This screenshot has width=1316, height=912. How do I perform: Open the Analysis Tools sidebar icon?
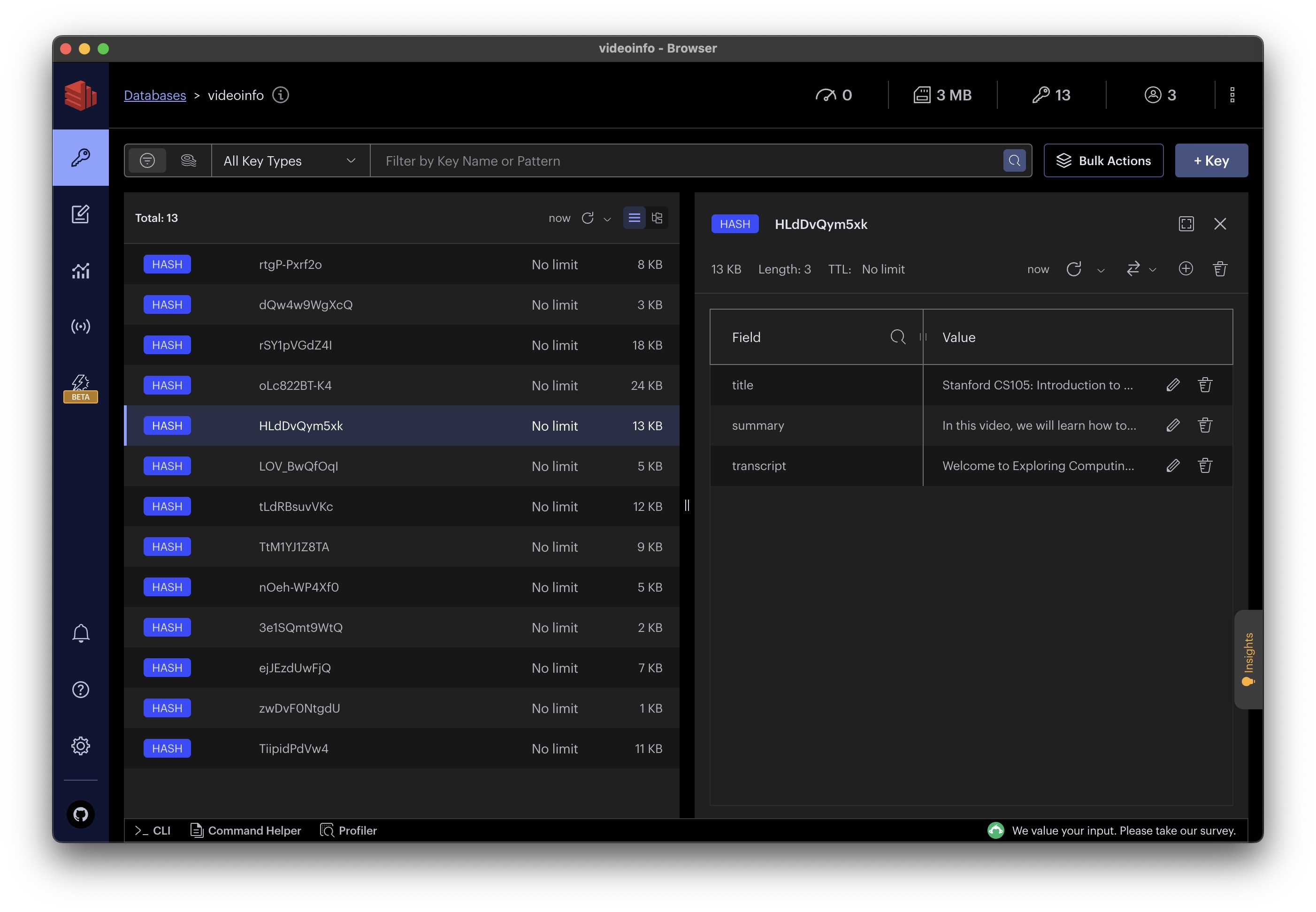pos(80,270)
